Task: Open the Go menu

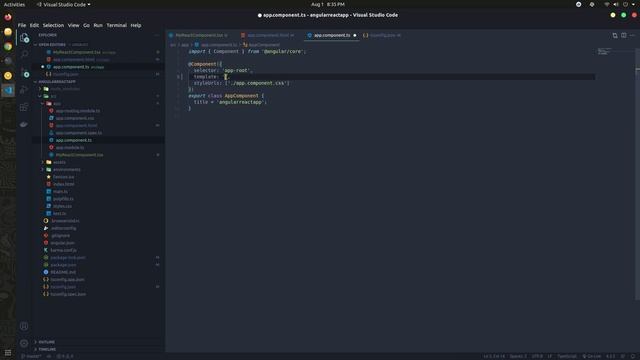Action: click(x=87, y=25)
